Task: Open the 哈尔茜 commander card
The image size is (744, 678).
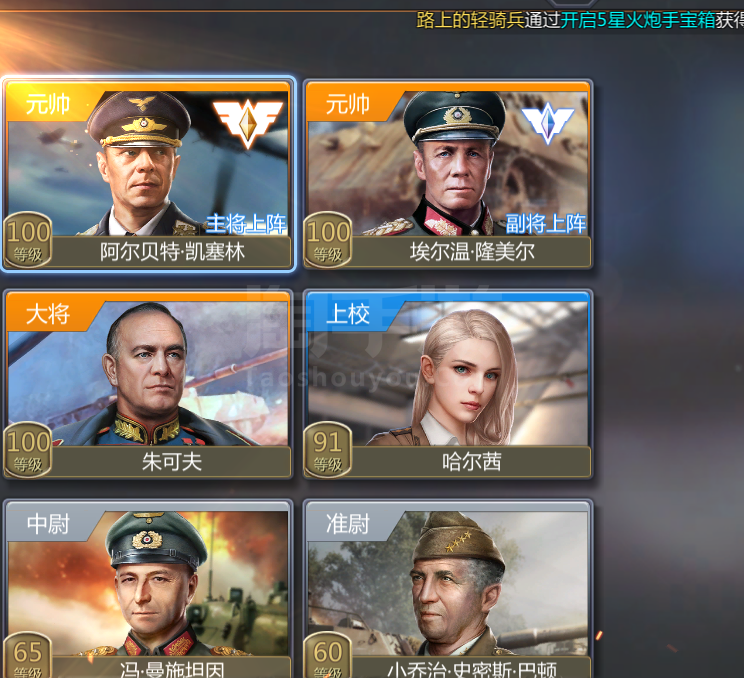Action: click(x=448, y=384)
